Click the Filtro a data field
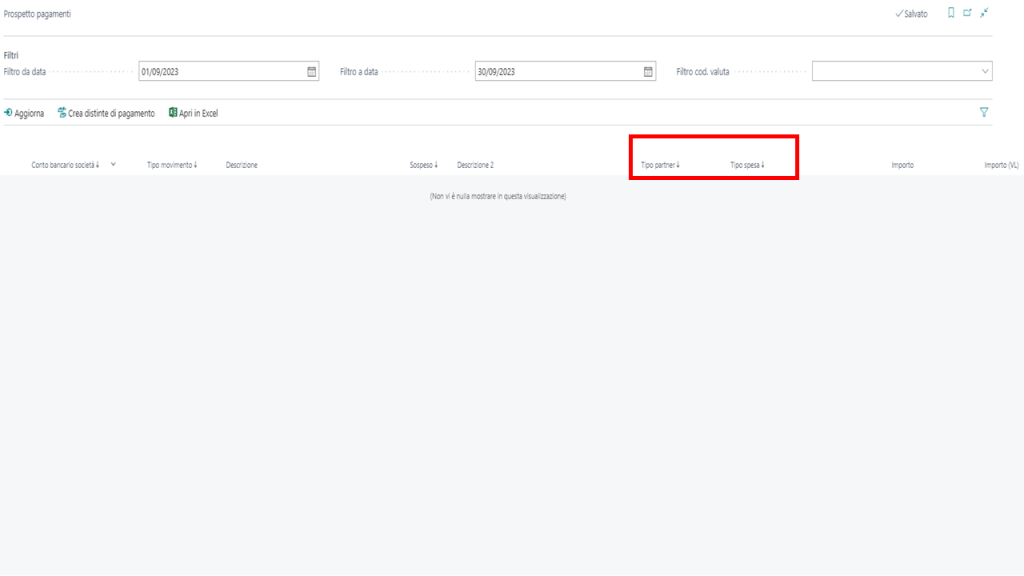The width and height of the screenshot is (1024, 576). pos(565,71)
